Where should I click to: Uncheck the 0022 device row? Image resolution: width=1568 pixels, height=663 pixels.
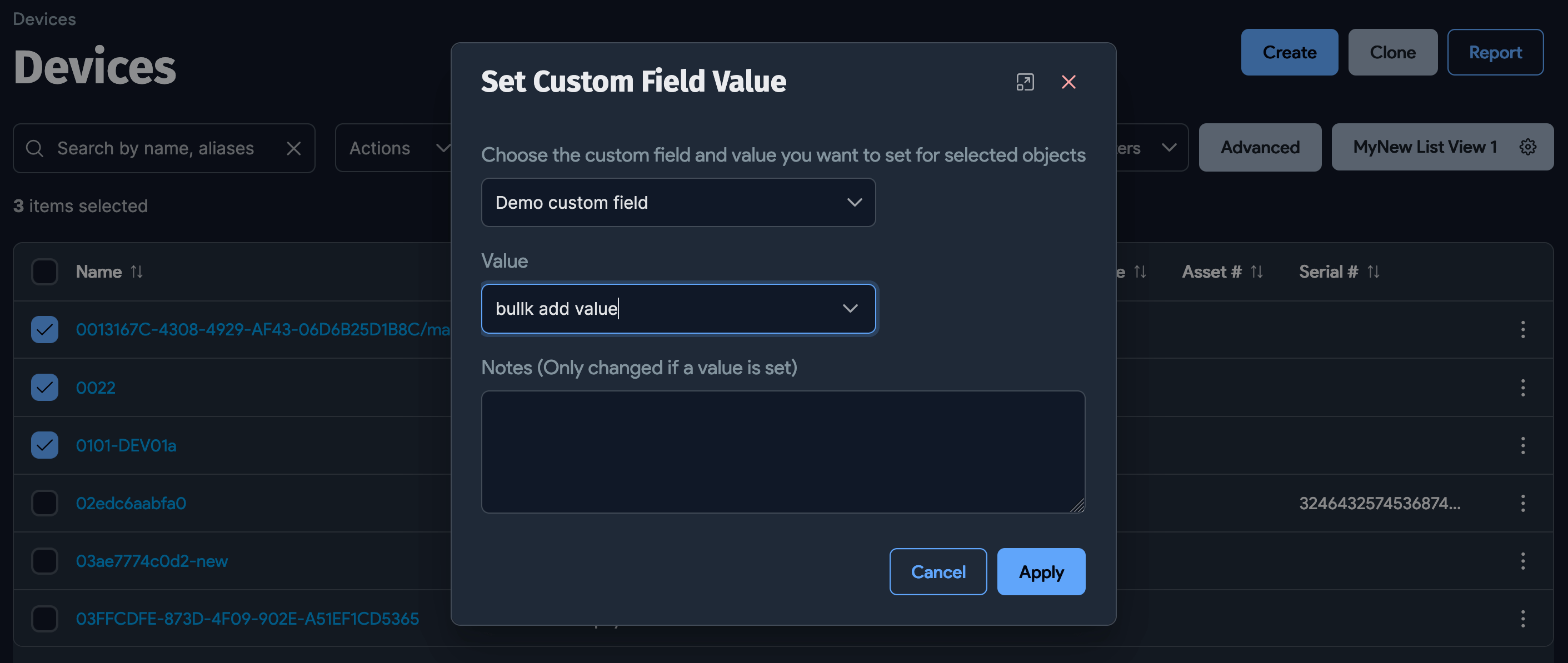[44, 387]
